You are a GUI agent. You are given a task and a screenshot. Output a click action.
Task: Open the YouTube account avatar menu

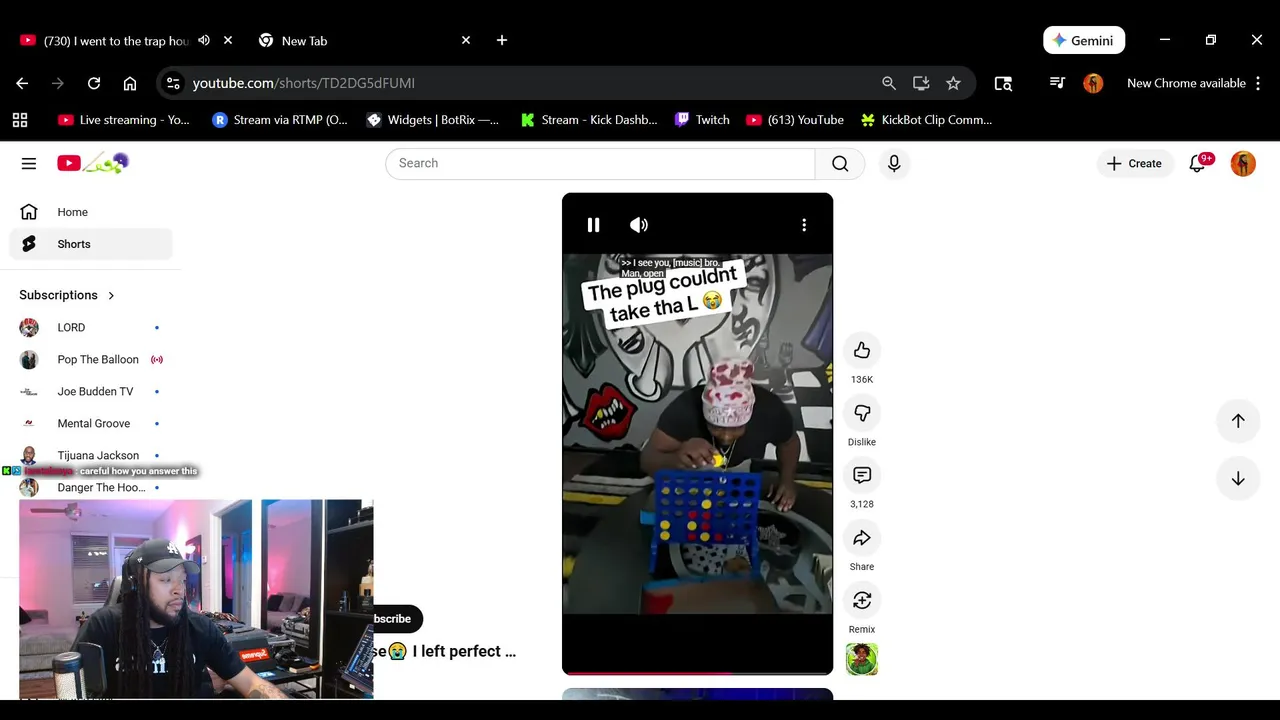click(1243, 163)
